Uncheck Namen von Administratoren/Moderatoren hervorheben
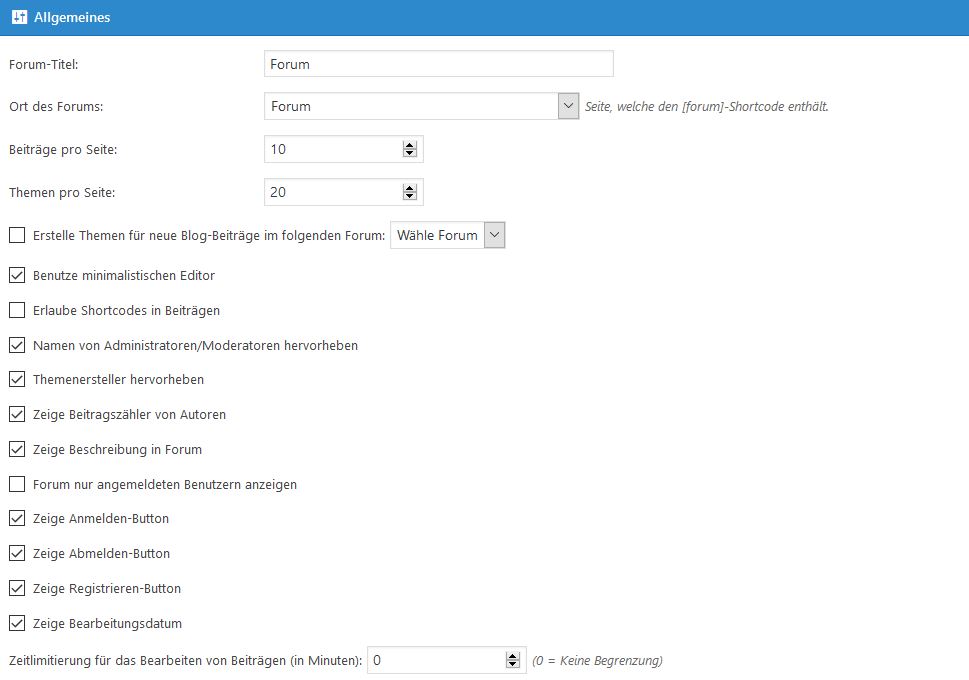This screenshot has height=680, width=969. [17, 345]
